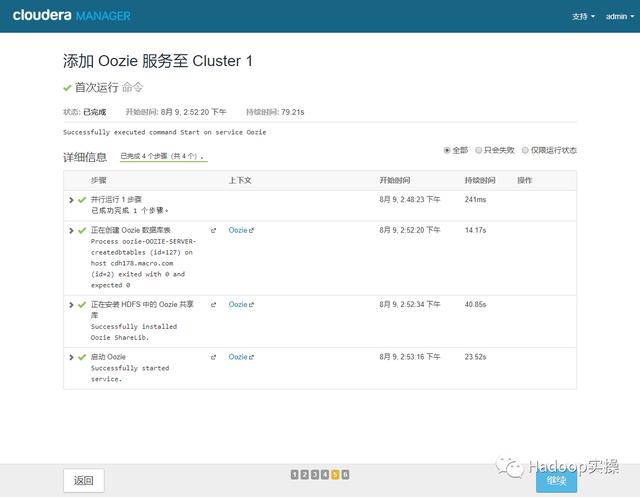This screenshot has width=640, height=497.
Task: Click the 上下文 column header
Action: click(240, 180)
